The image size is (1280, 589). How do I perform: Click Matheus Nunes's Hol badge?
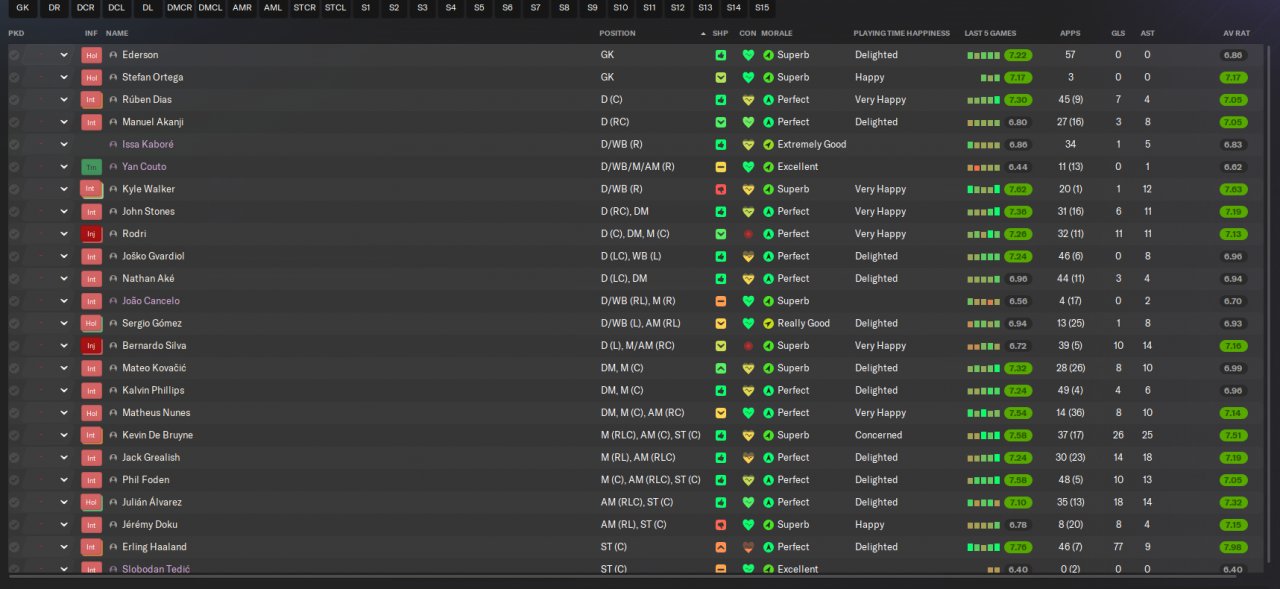pyautogui.click(x=92, y=413)
